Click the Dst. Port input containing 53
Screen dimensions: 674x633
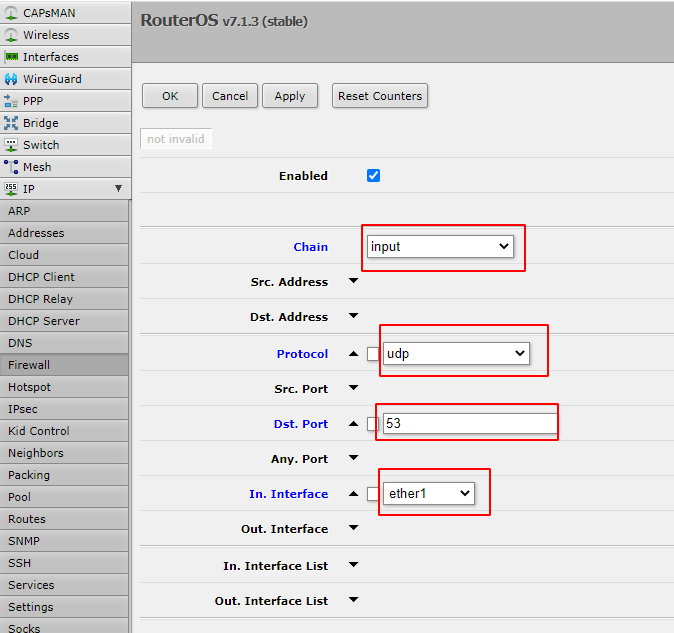click(x=470, y=424)
